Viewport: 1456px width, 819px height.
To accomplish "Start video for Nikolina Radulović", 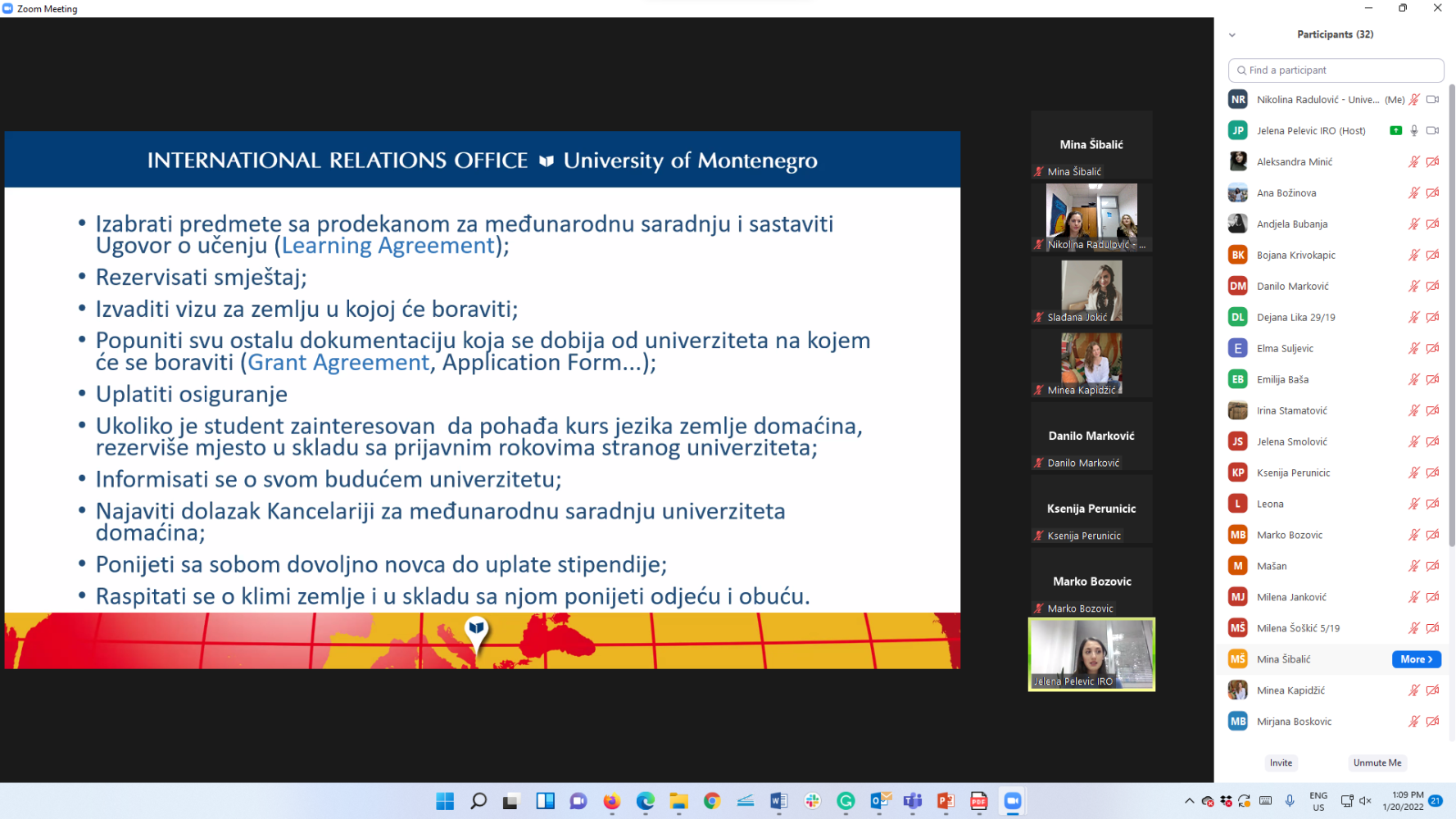I will [1432, 99].
